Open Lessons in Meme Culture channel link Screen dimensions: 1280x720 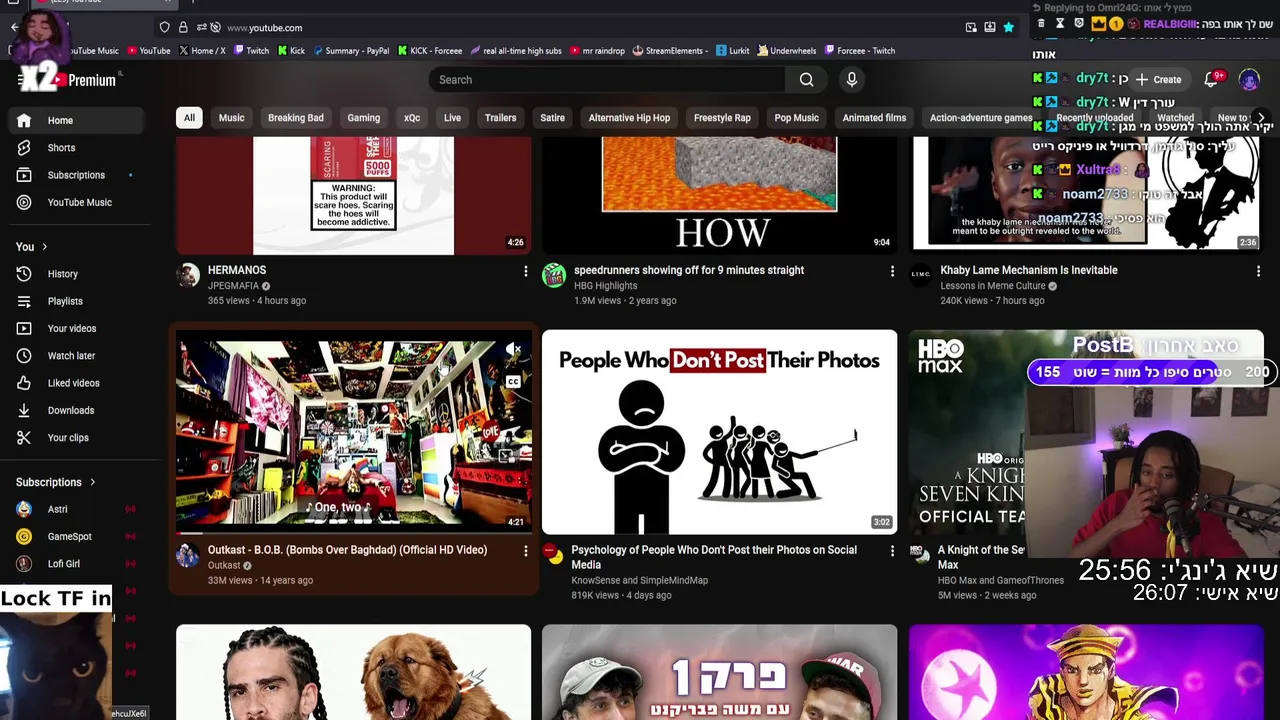[x=993, y=286]
